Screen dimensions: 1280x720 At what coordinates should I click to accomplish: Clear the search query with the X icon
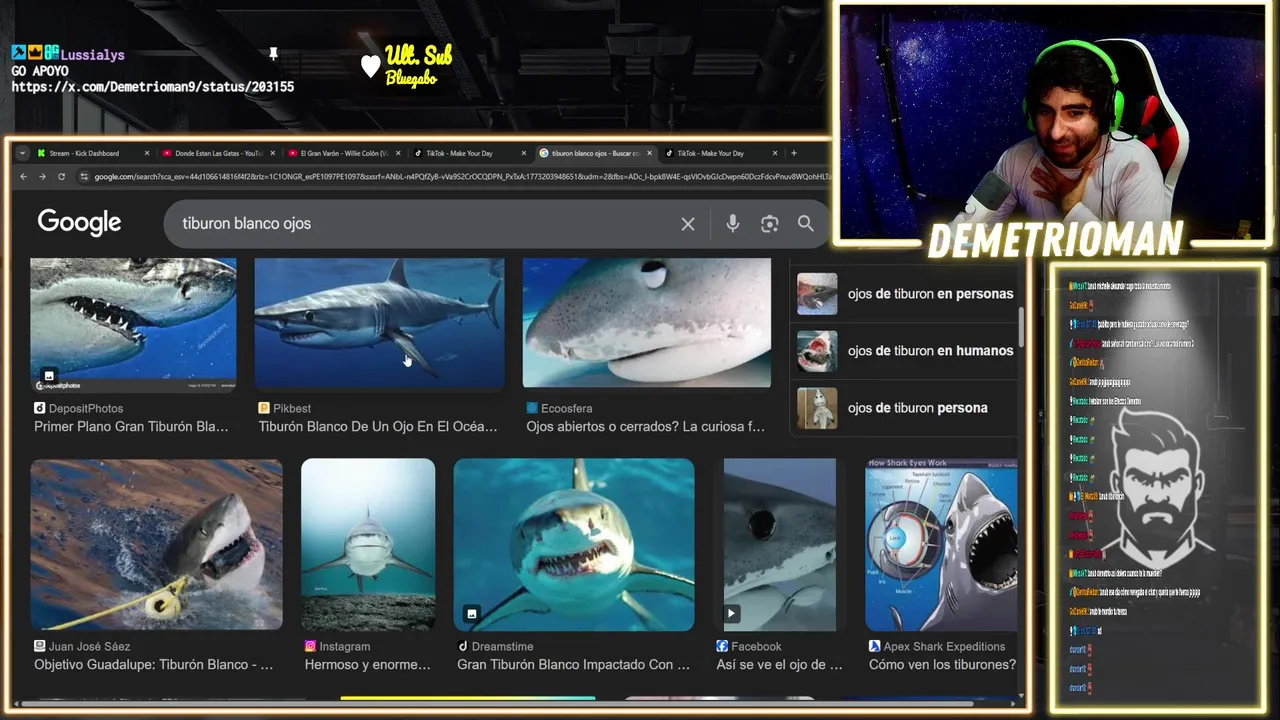[688, 224]
